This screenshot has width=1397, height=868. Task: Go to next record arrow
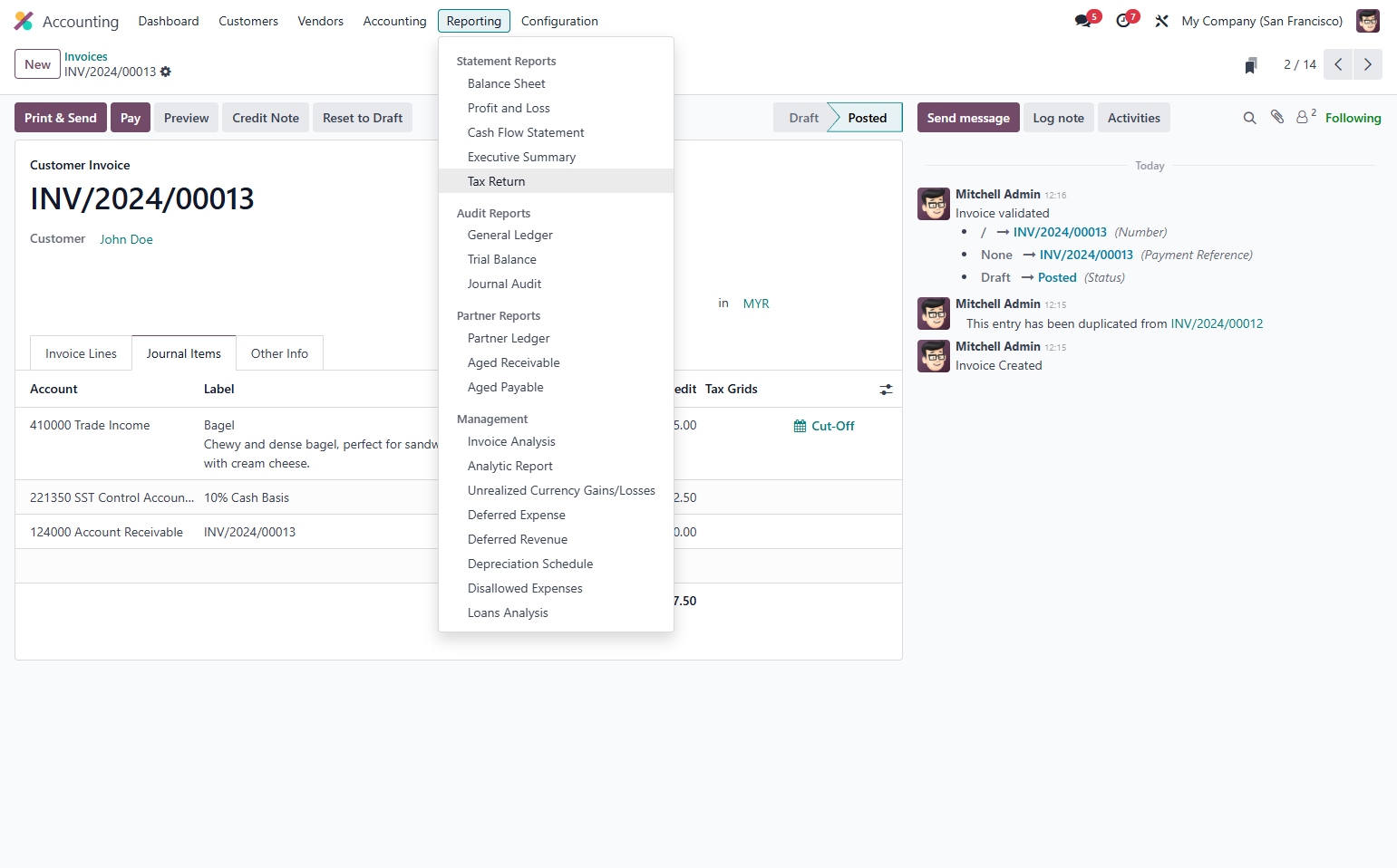pos(1368,64)
